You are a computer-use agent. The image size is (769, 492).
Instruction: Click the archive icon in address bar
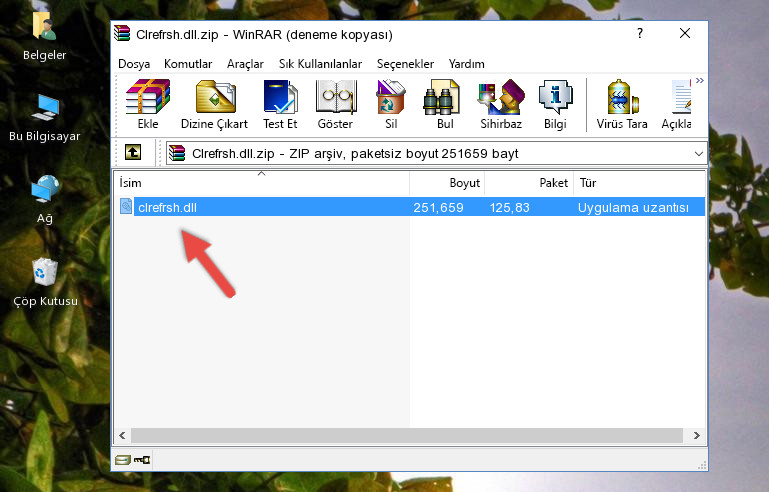(x=177, y=153)
